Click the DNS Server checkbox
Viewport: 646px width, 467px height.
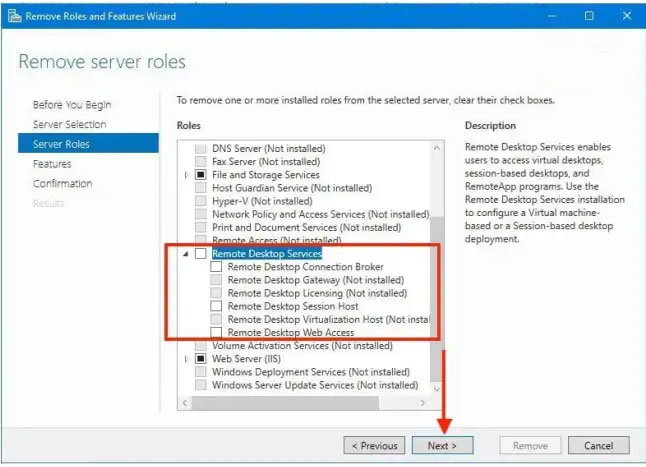201,149
